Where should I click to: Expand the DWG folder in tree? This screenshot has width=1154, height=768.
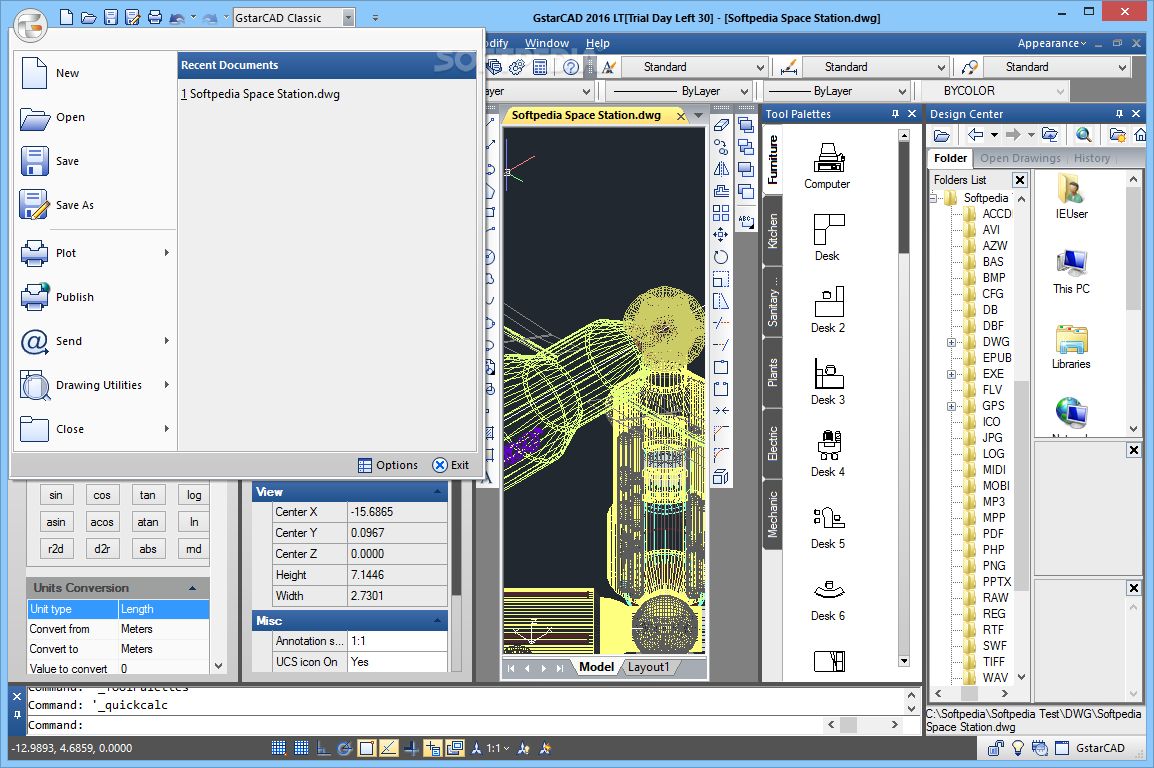click(x=951, y=342)
